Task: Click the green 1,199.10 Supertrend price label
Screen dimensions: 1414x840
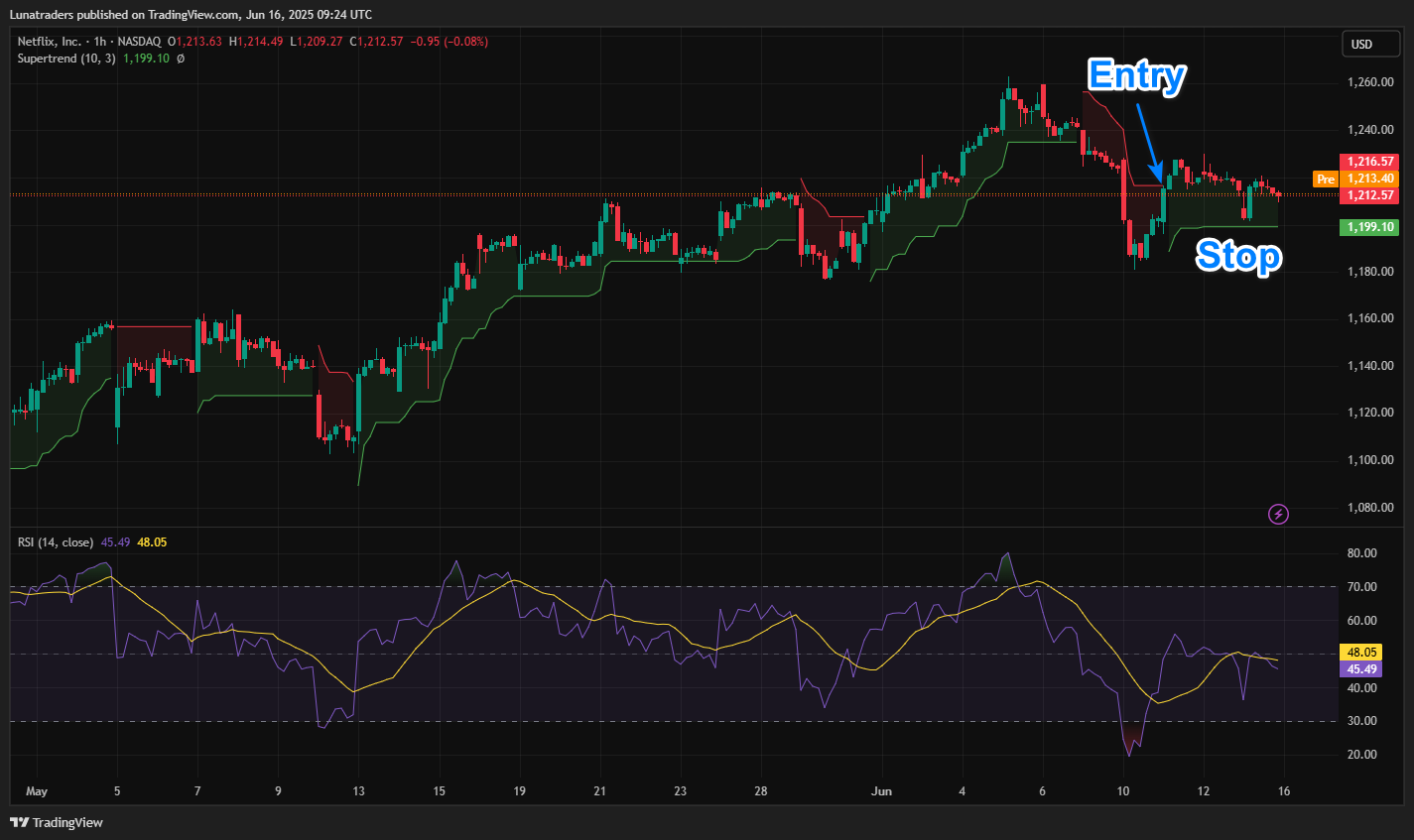Action: click(1369, 227)
